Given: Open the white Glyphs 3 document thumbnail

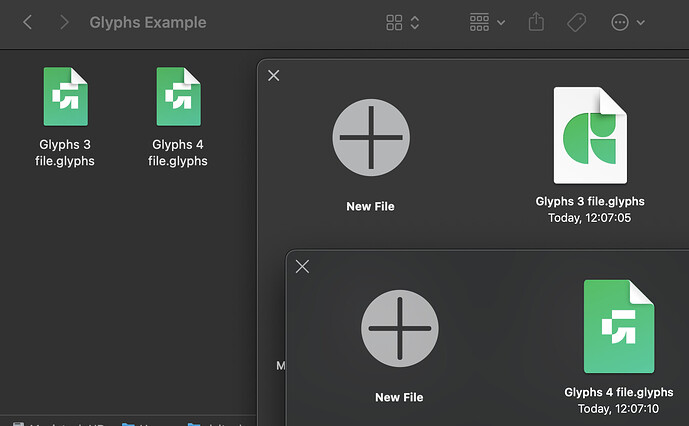Looking at the screenshot, I should (590, 135).
